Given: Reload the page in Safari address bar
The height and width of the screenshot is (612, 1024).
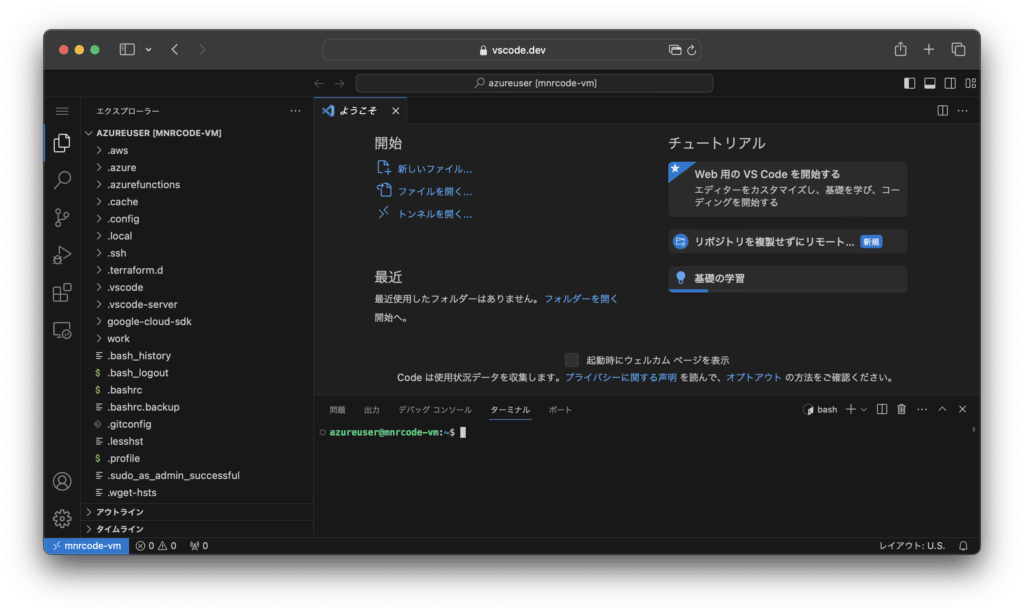Looking at the screenshot, I should click(x=692, y=50).
